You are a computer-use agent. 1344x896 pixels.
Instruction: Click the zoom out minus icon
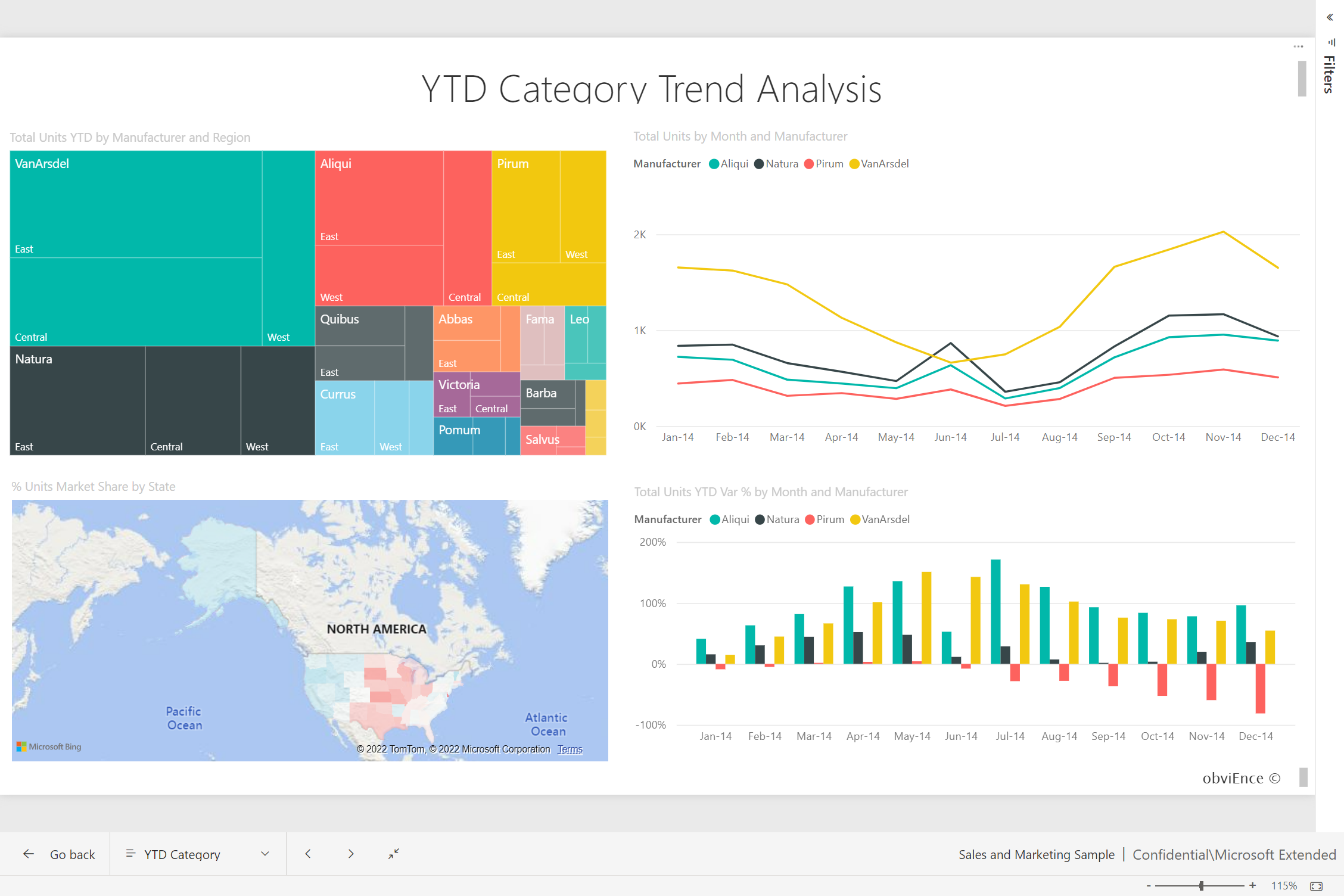click(x=1149, y=886)
